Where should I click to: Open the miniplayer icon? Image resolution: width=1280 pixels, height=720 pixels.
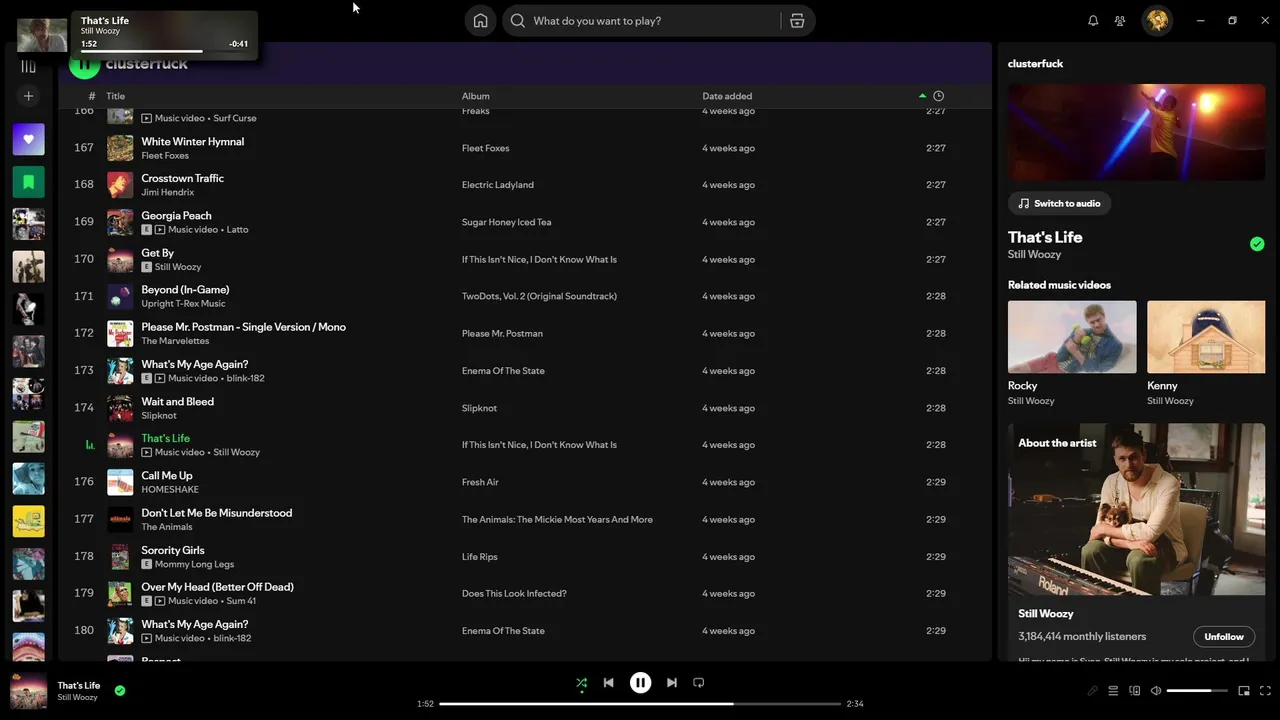[x=1244, y=691]
